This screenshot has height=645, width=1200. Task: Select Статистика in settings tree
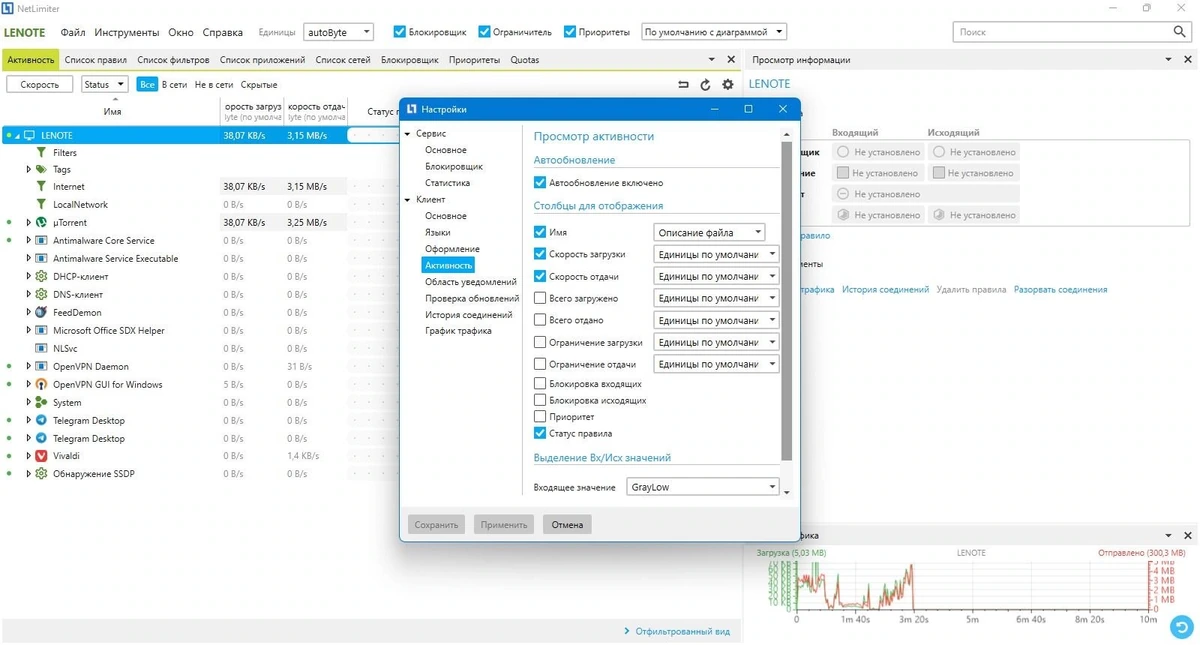[x=447, y=183]
